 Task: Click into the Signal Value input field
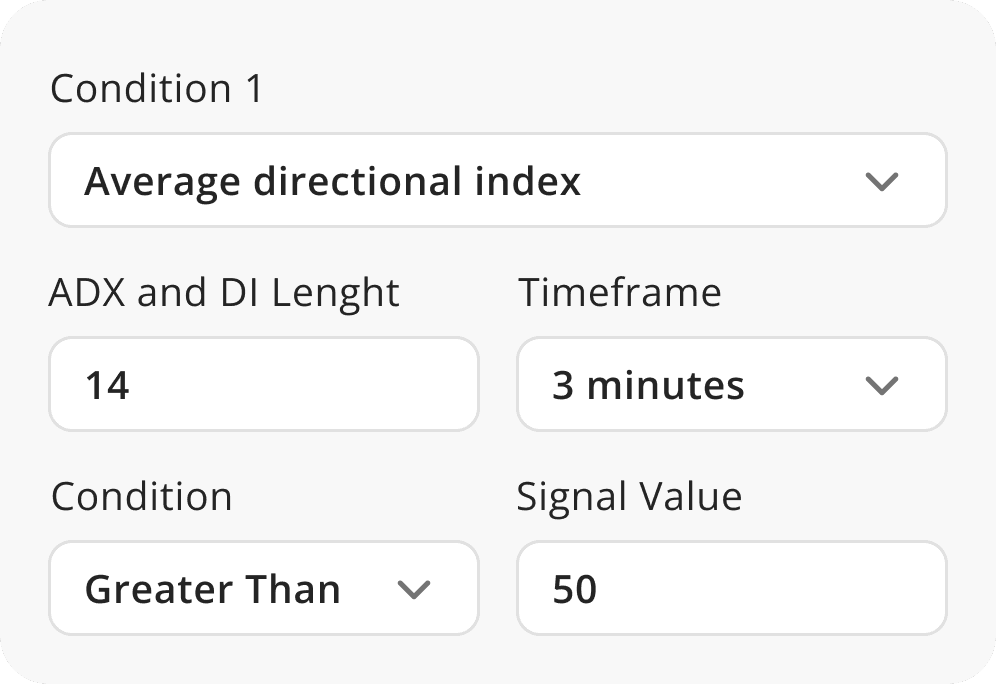(730, 589)
